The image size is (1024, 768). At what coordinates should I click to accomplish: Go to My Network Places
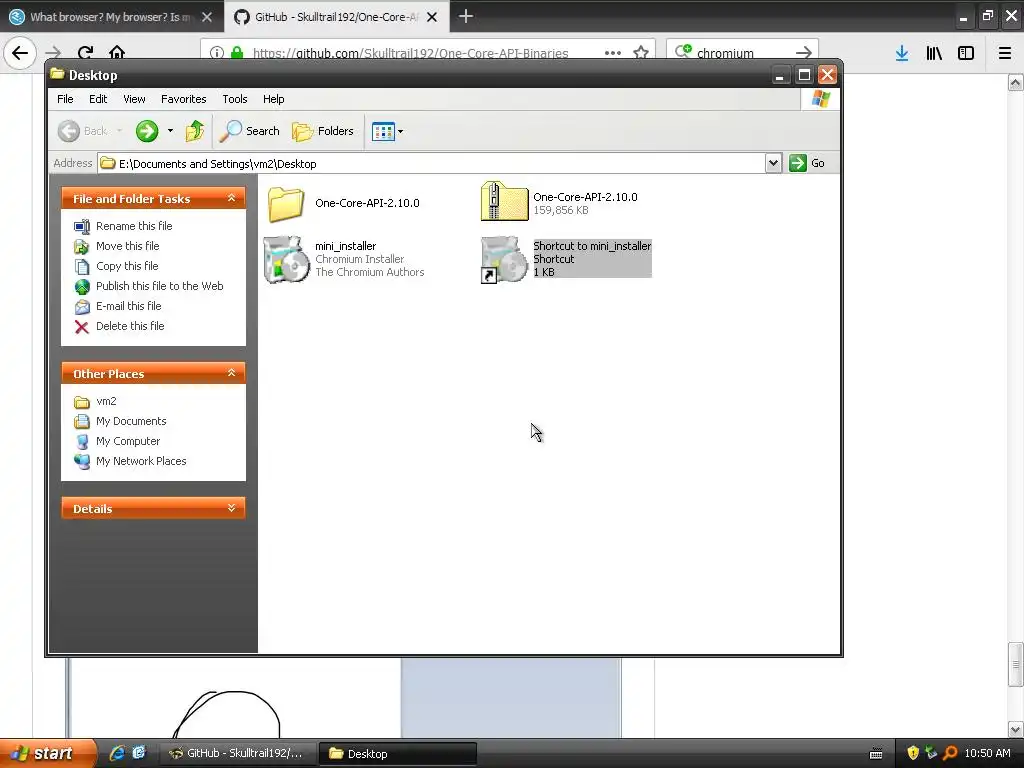[141, 461]
